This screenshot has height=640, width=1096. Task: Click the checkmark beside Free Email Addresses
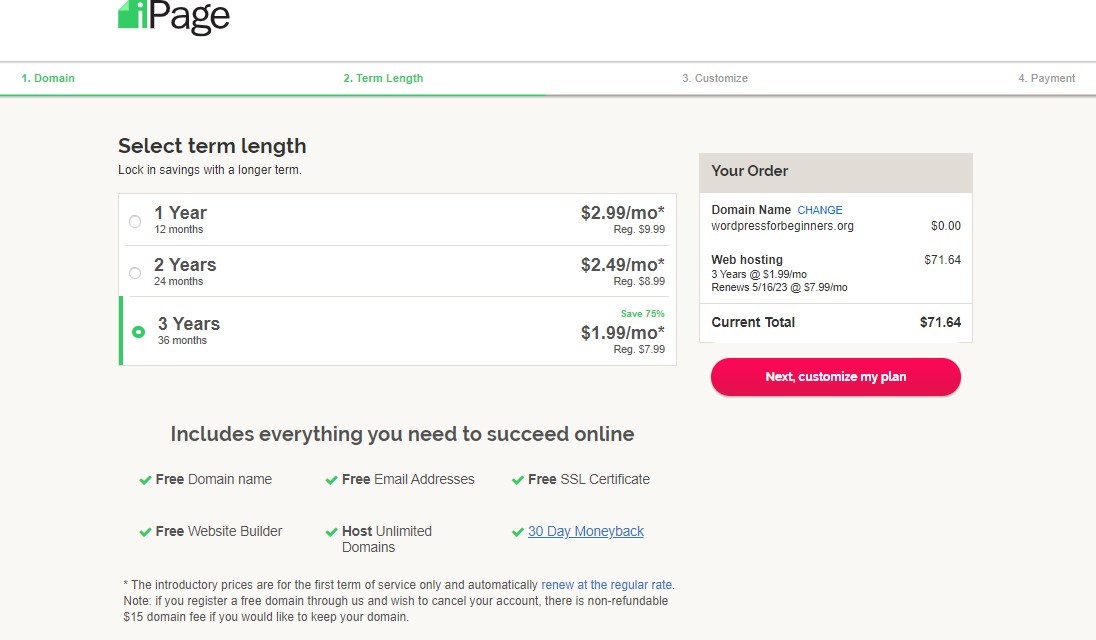(331, 480)
